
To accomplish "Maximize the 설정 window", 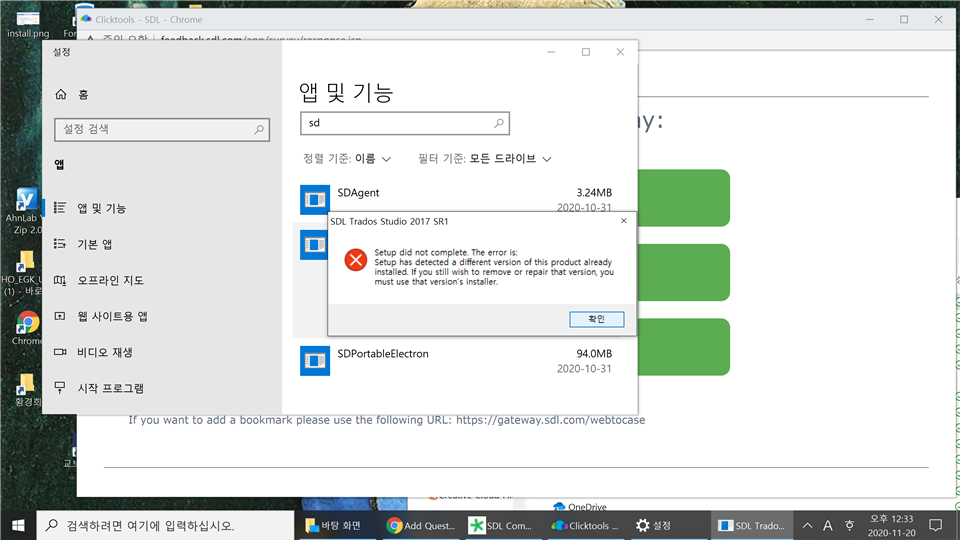I will [586, 52].
